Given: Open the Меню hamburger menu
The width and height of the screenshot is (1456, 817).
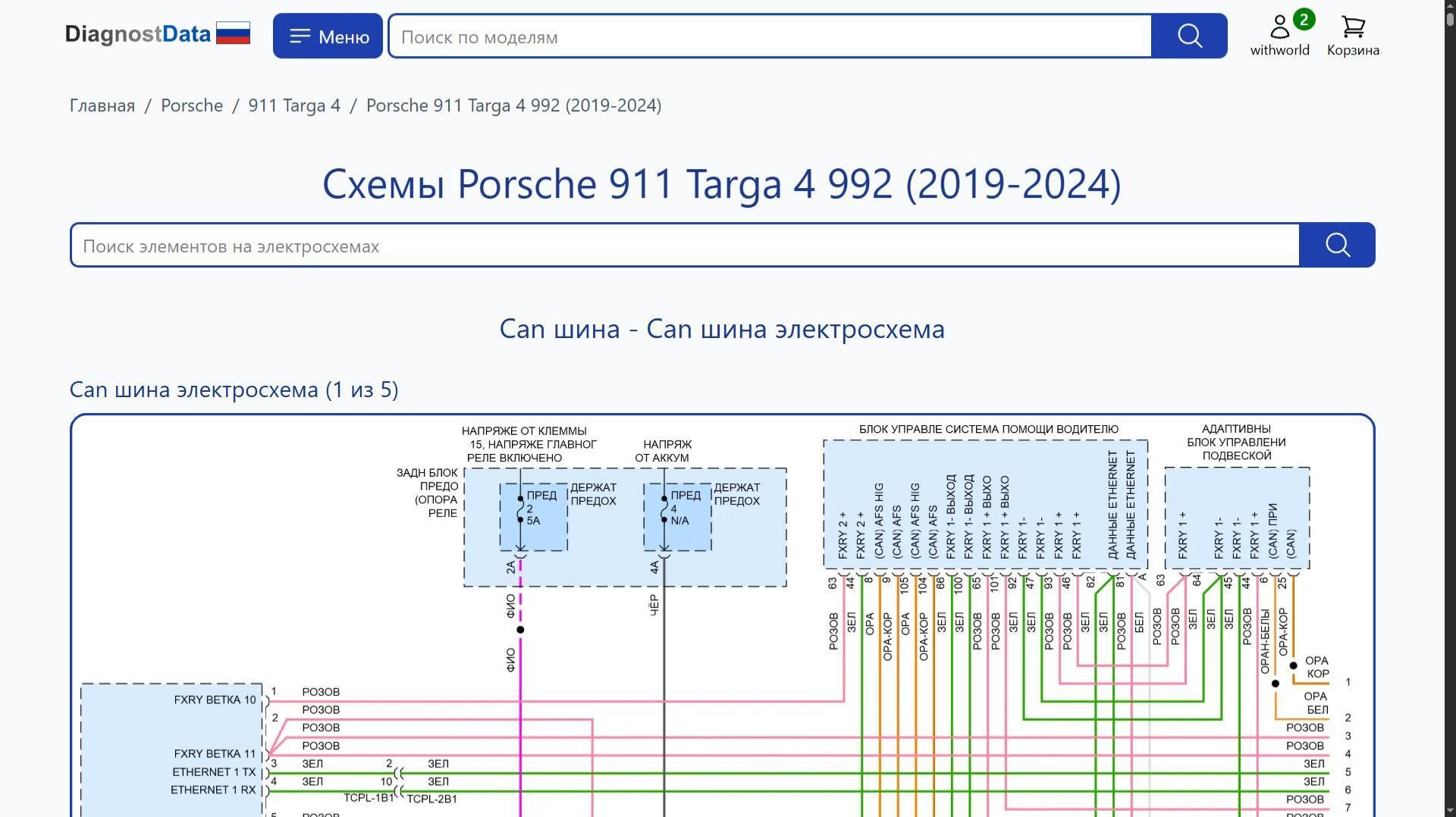Looking at the screenshot, I should tap(328, 36).
